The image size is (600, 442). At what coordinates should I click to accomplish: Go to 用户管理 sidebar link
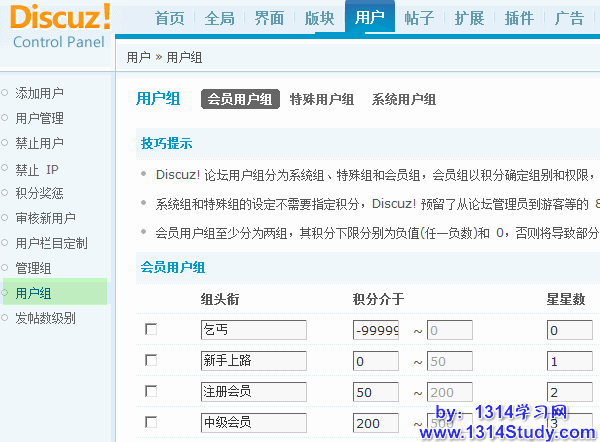tap(40, 118)
